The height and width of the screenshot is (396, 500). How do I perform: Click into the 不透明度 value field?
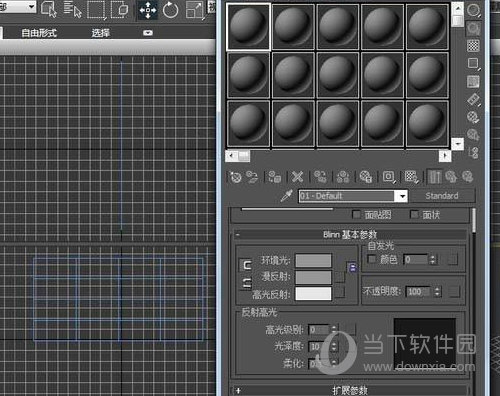419,292
